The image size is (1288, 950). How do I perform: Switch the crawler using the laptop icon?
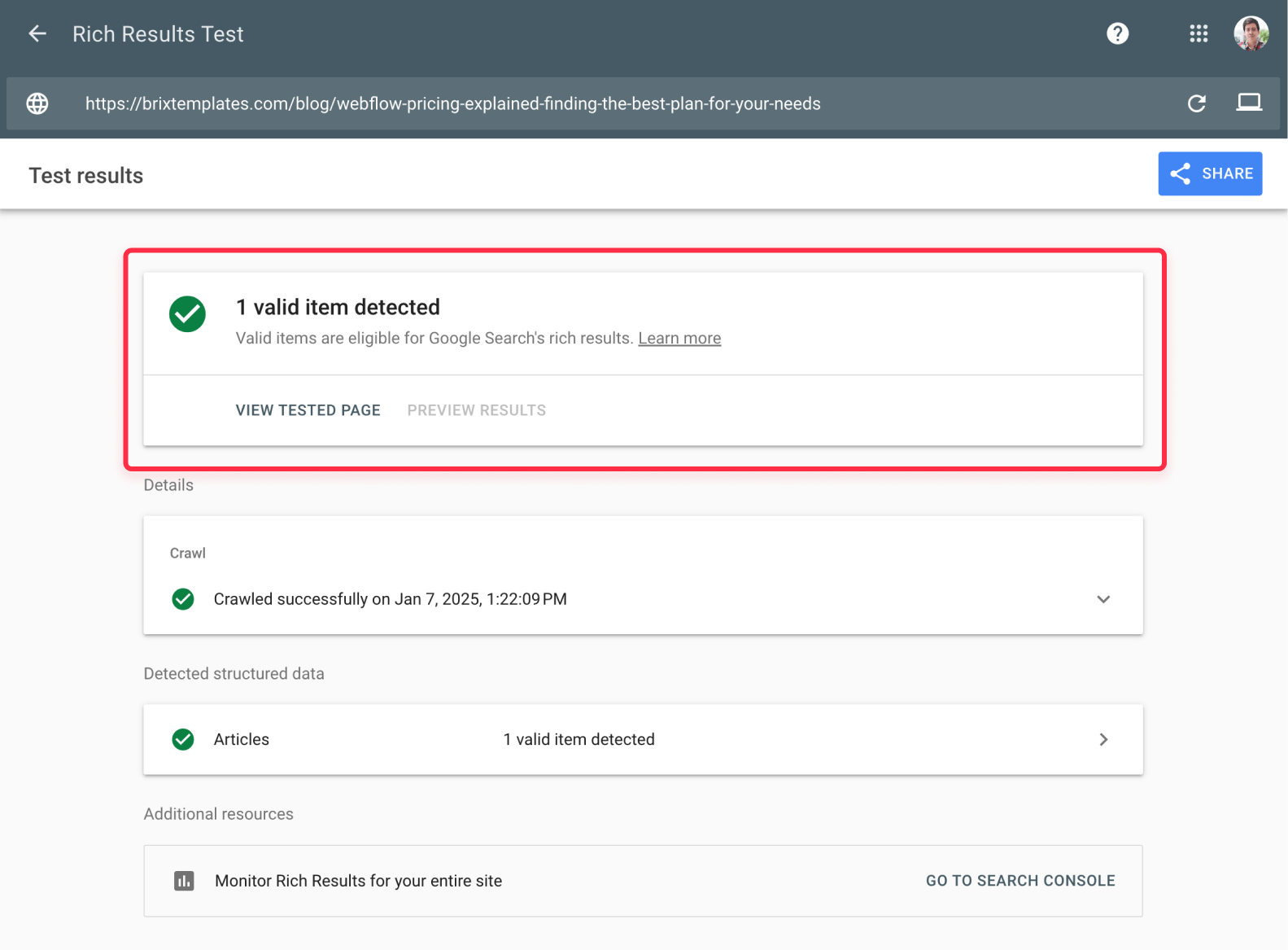click(x=1249, y=103)
